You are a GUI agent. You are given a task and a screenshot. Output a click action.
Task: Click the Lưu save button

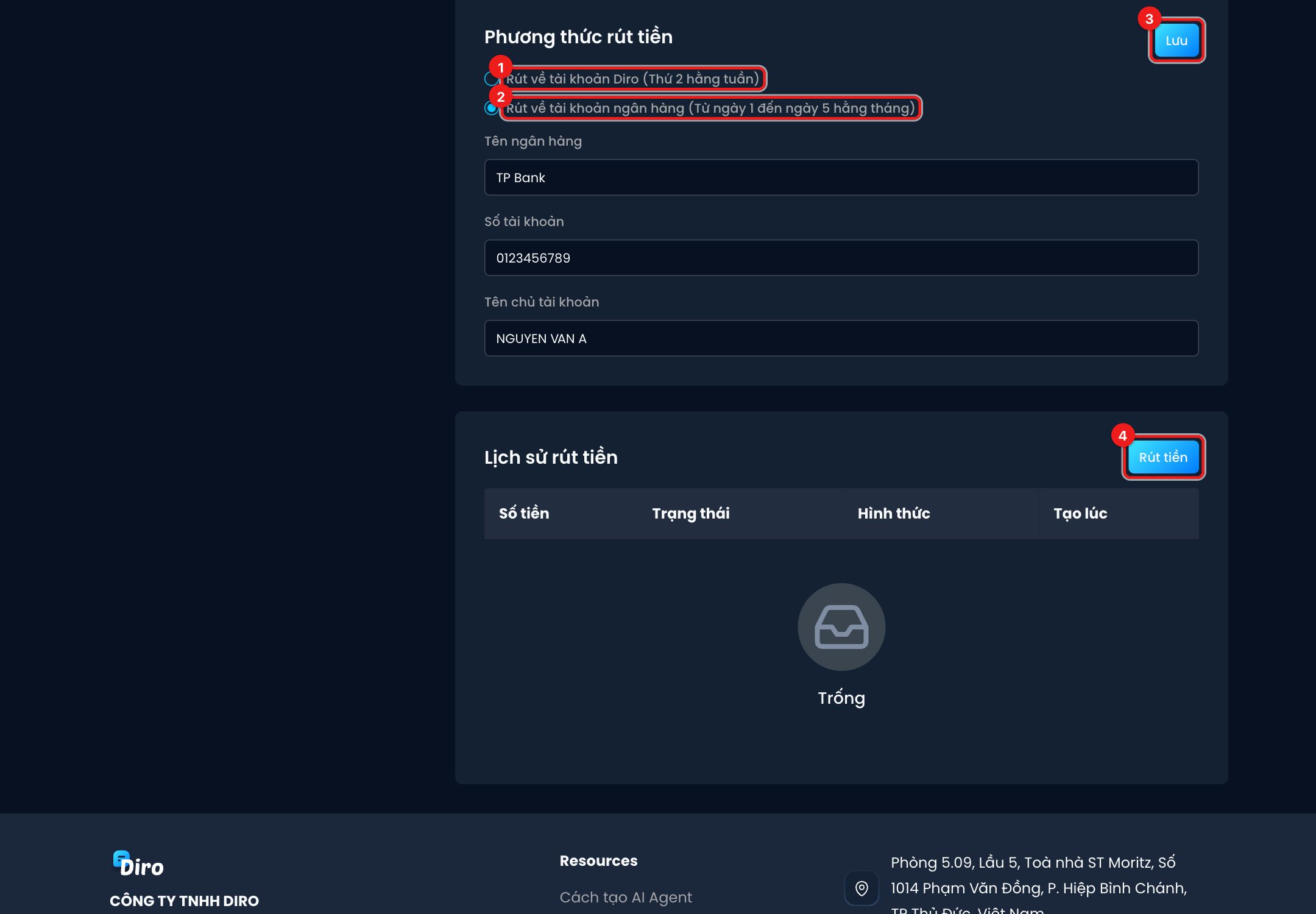[x=1176, y=40]
